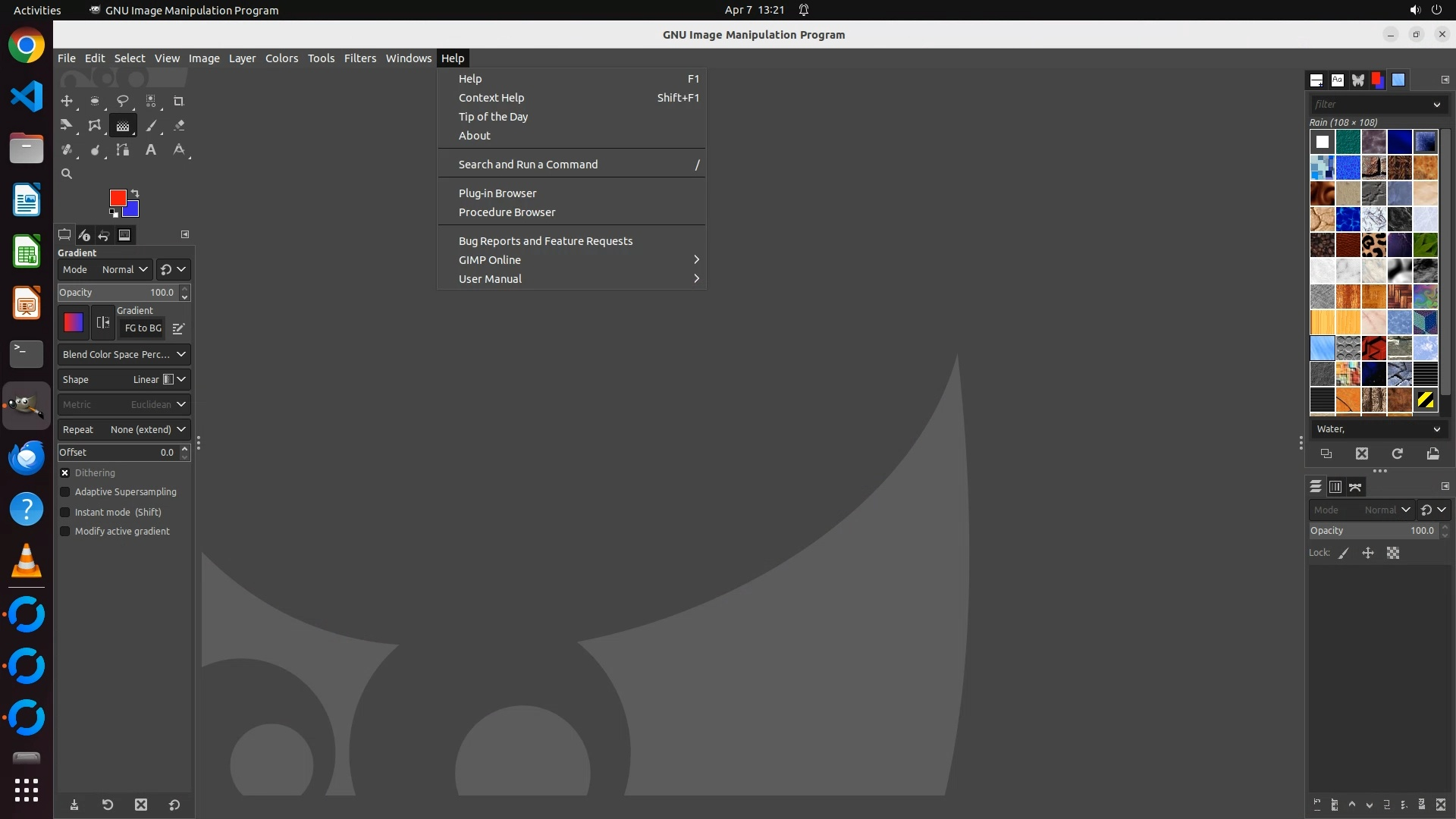Select the Zoom magnifier tool
The width and height of the screenshot is (1456, 819).
[67, 174]
